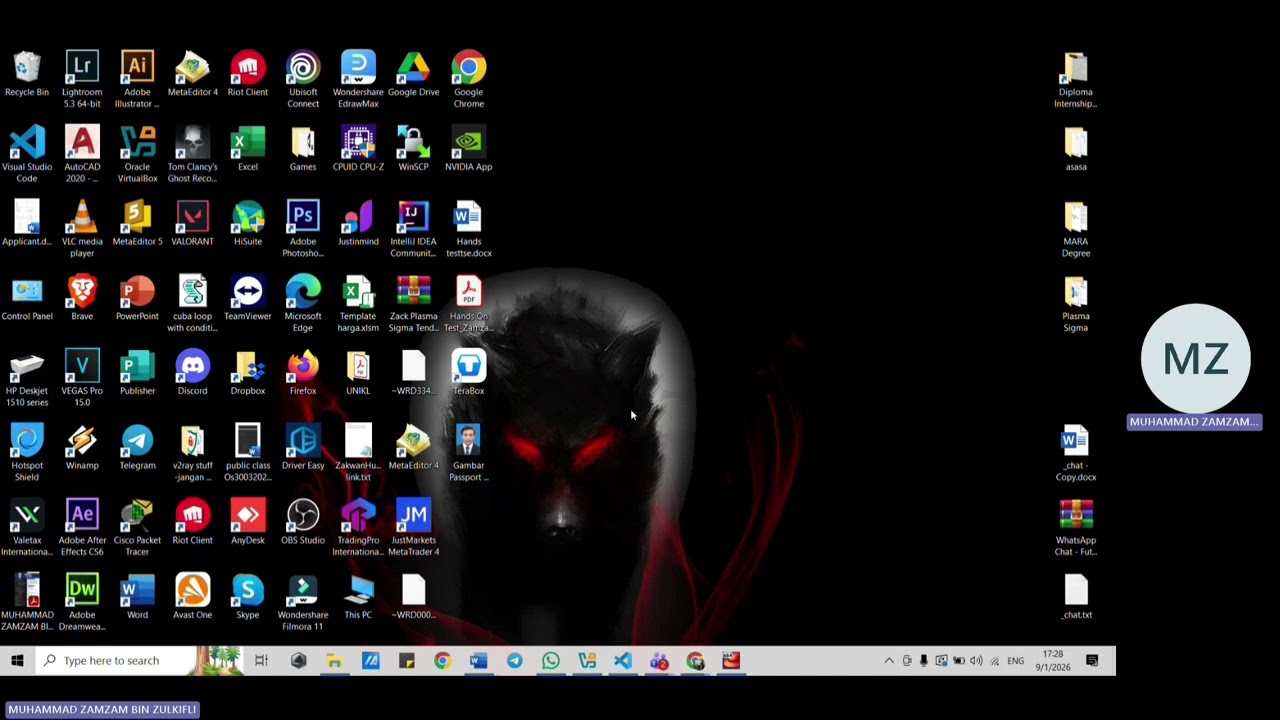This screenshot has width=1280, height=720.
Task: Open the Driver Easy shortcut
Action: pos(303,449)
